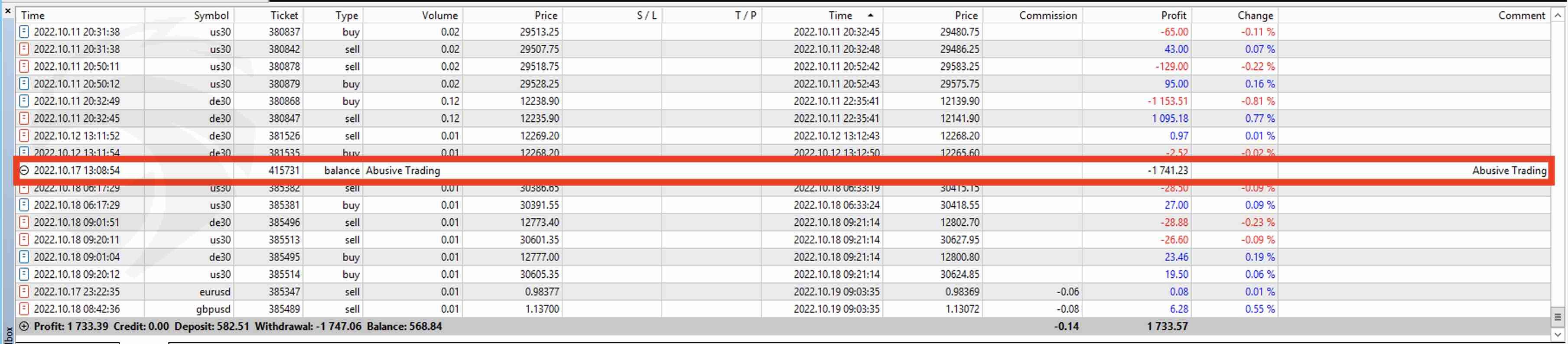Image resolution: width=1568 pixels, height=344 pixels.
Task: Select the Abusive Trading text in the Comment column
Action: click(1509, 170)
